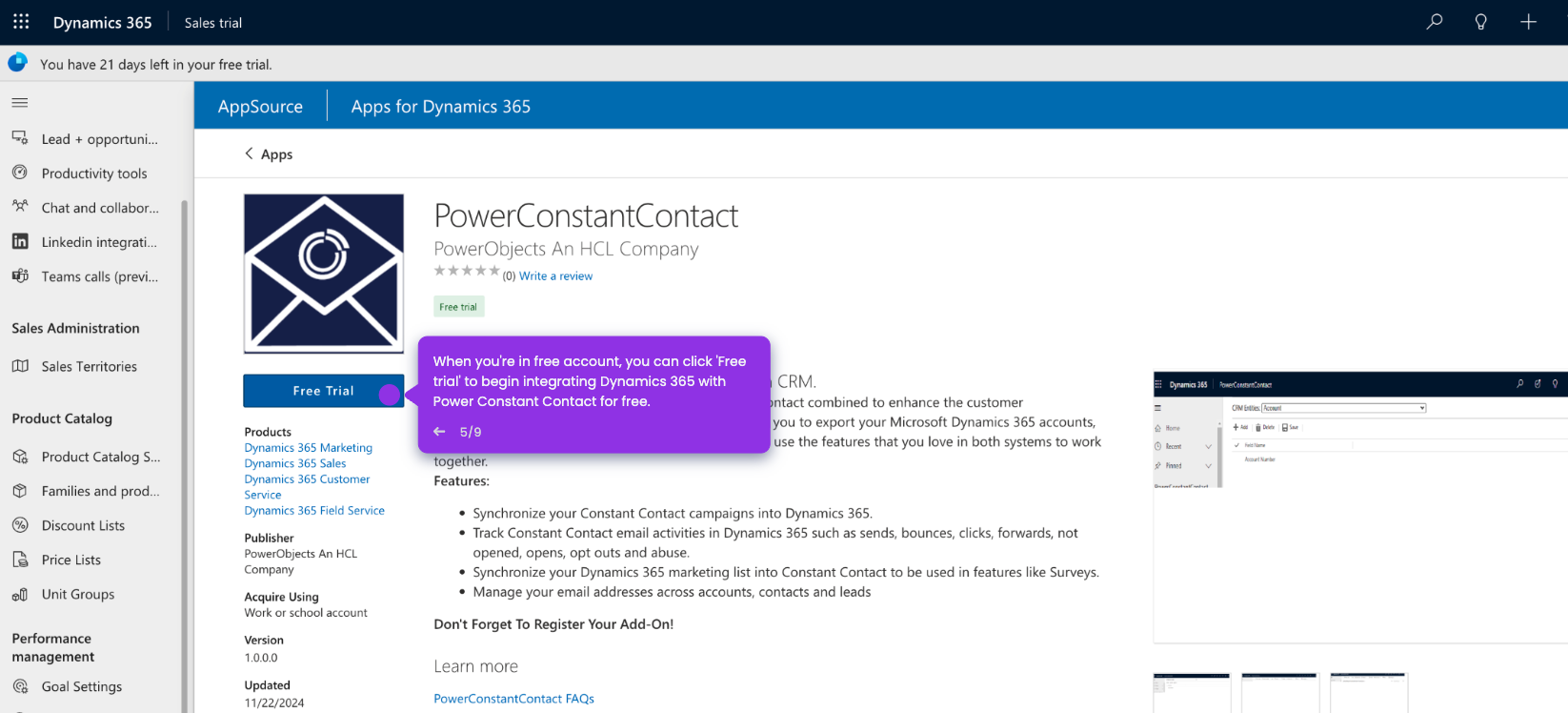Select the first screenshot thumbnail
This screenshot has width=1568, height=713.
tap(1192, 693)
